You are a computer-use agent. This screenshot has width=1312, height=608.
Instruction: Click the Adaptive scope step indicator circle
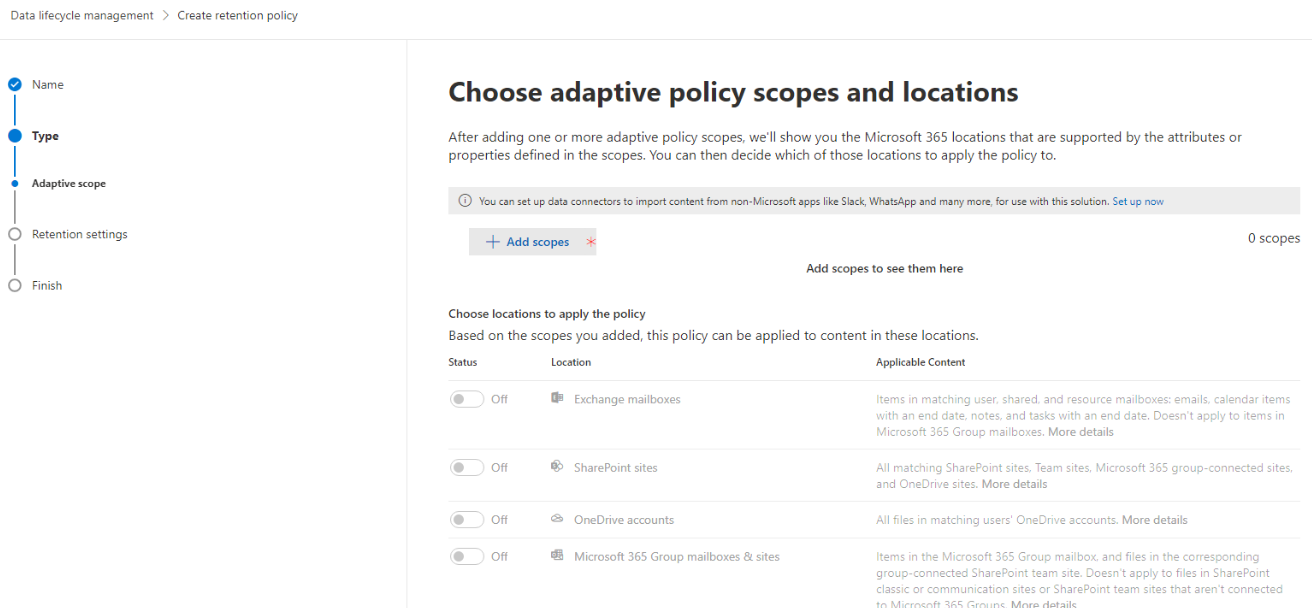(14, 183)
